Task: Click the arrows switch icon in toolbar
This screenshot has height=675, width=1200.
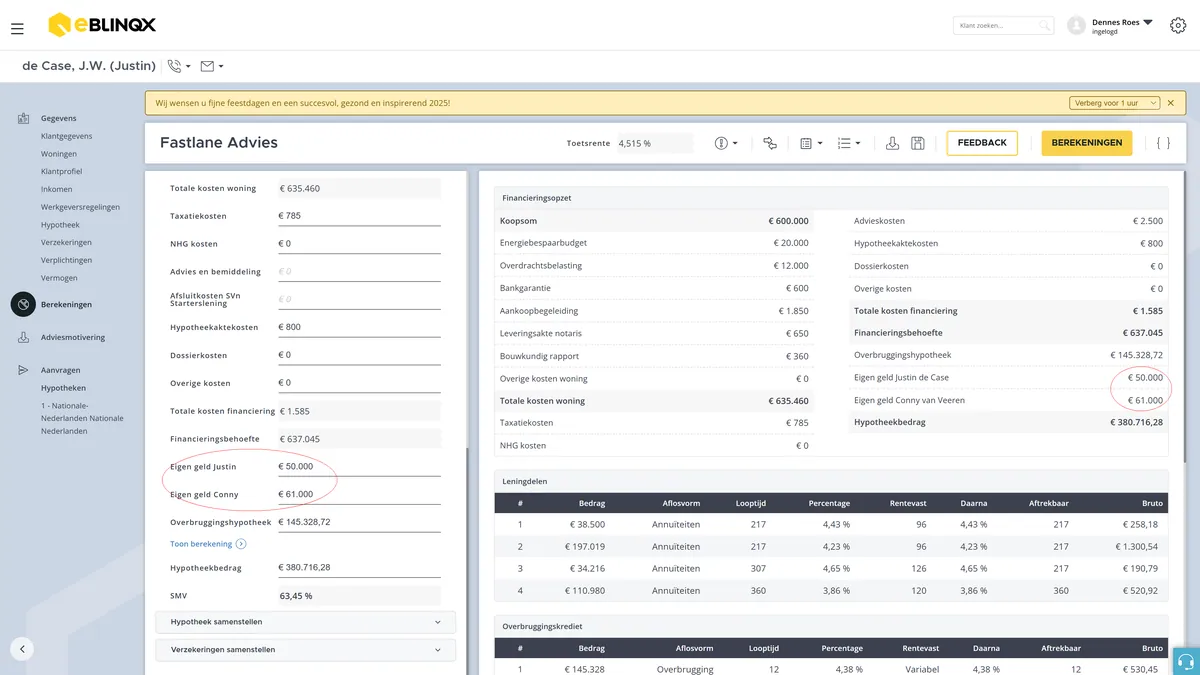Action: pyautogui.click(x=770, y=143)
